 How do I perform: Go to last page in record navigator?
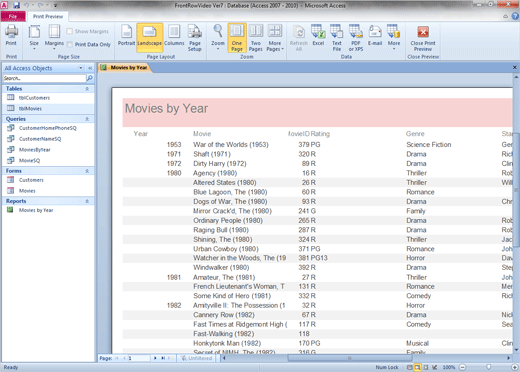pos(163,358)
